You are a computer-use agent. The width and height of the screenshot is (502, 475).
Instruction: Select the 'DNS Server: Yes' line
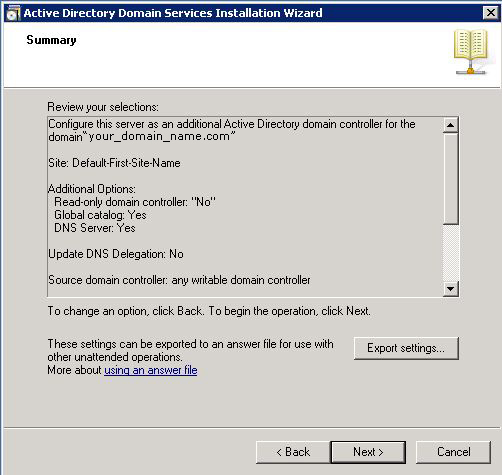coord(95,228)
